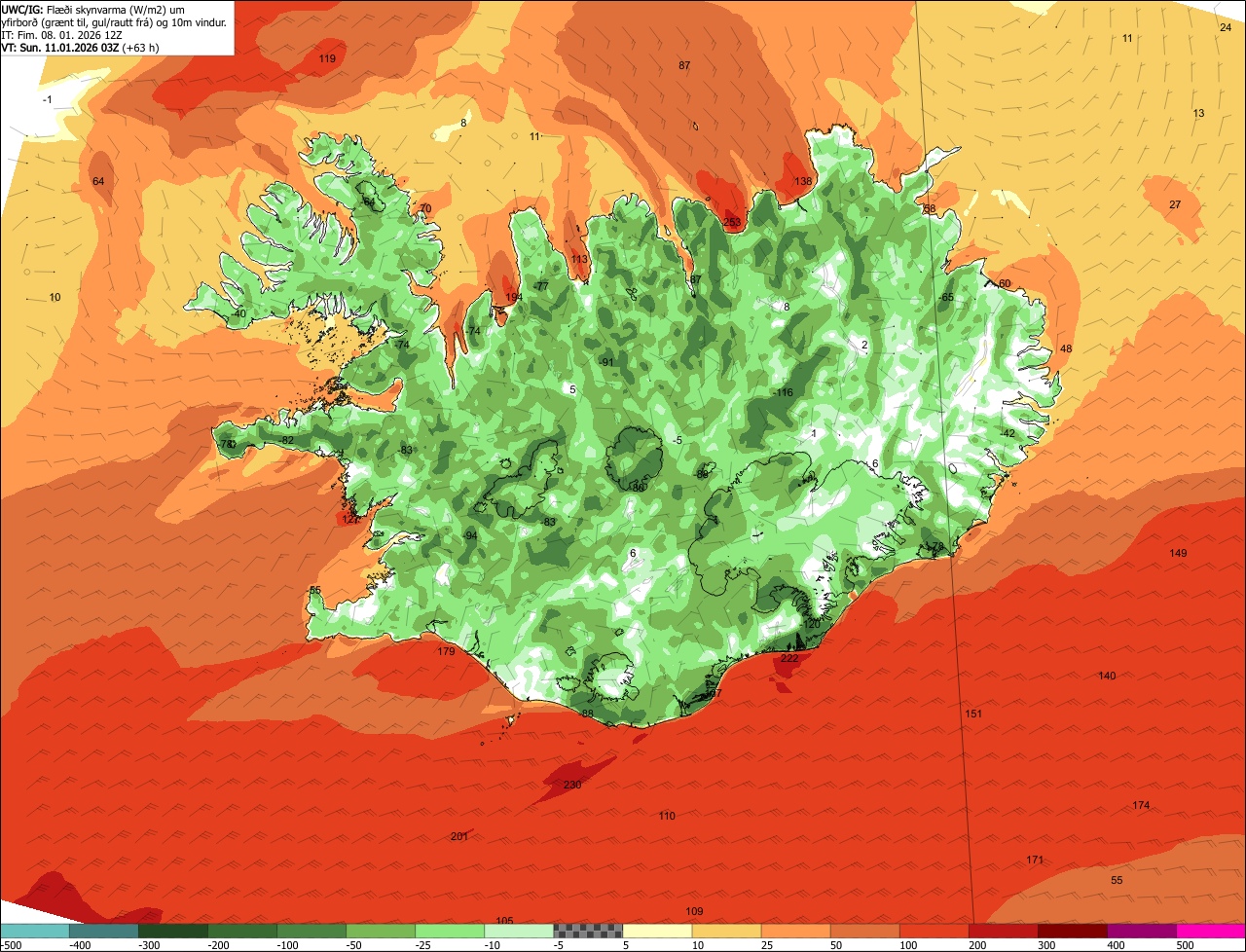
Task: Select the legend swatch from -100 to -50
Action: coord(311,931)
